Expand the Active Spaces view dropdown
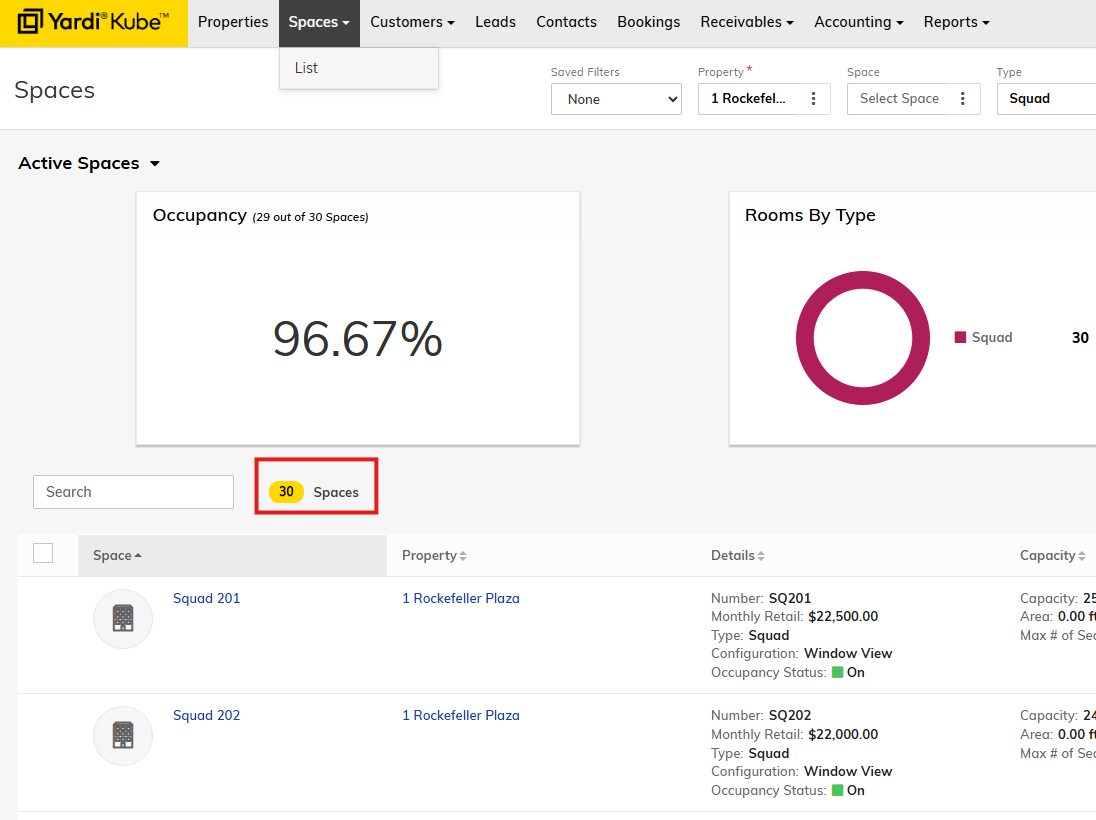 coord(155,164)
